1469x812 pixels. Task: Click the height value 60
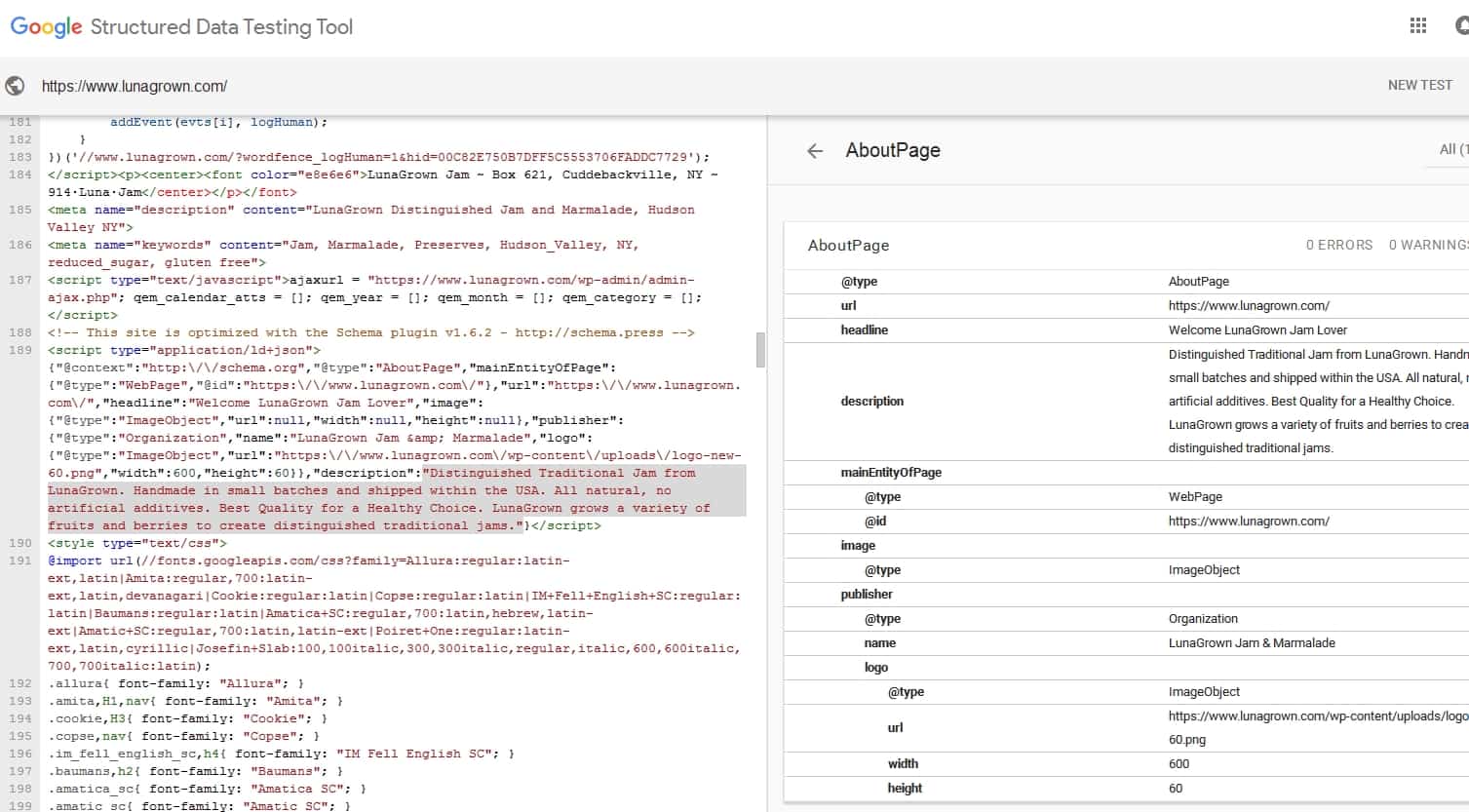(1175, 788)
